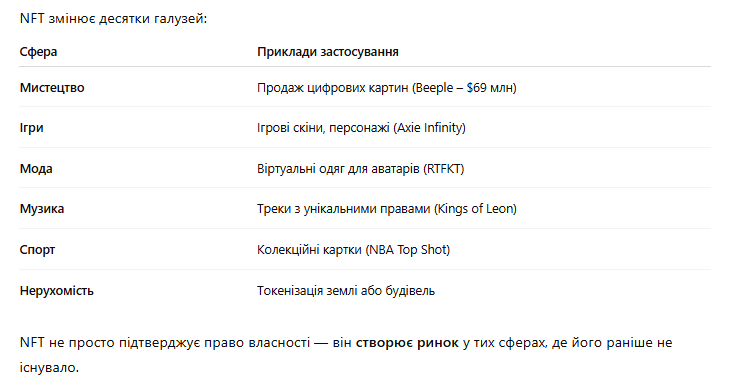Select the NBA Top Shot cell
Screen dimensions: 755x384
353,250
